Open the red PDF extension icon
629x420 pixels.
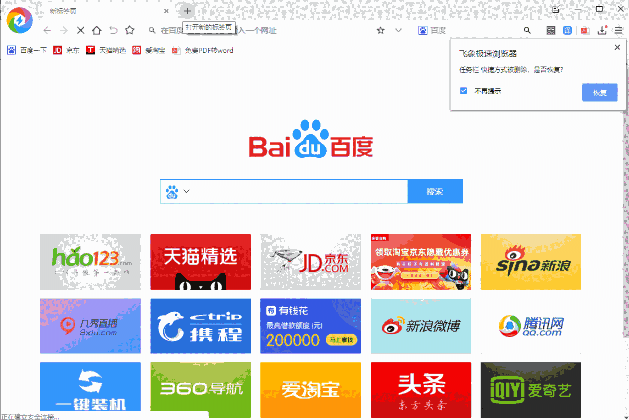[585, 30]
